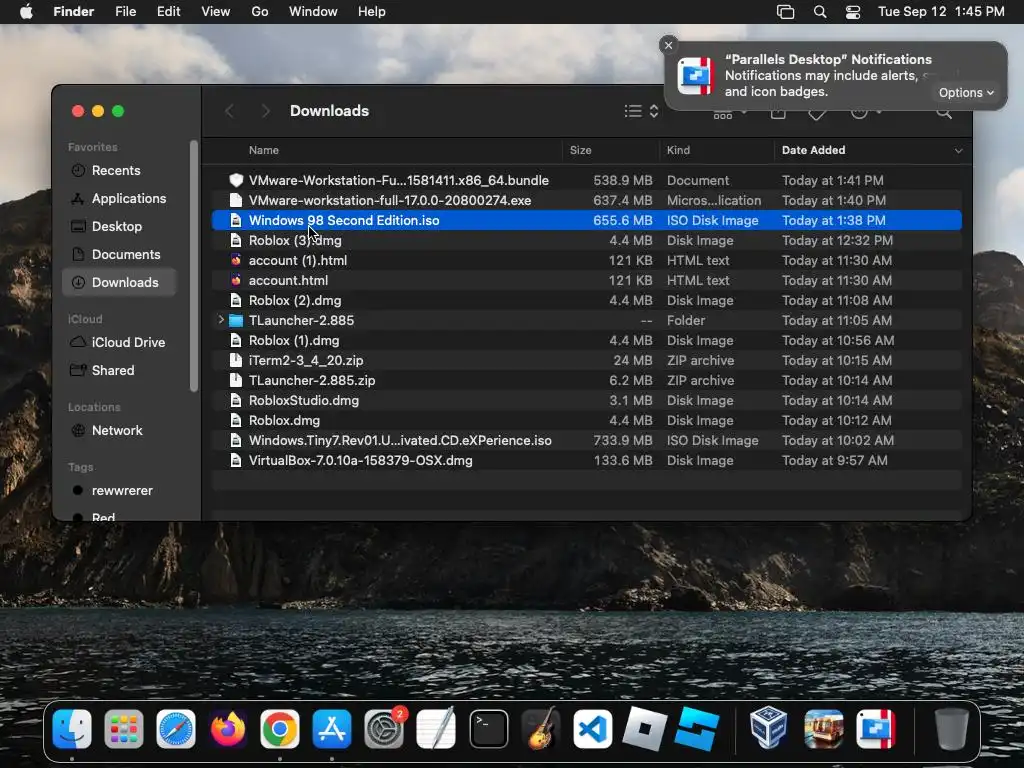Image resolution: width=1024 pixels, height=768 pixels.
Task: Open menu bar date and time
Action: click(x=941, y=12)
